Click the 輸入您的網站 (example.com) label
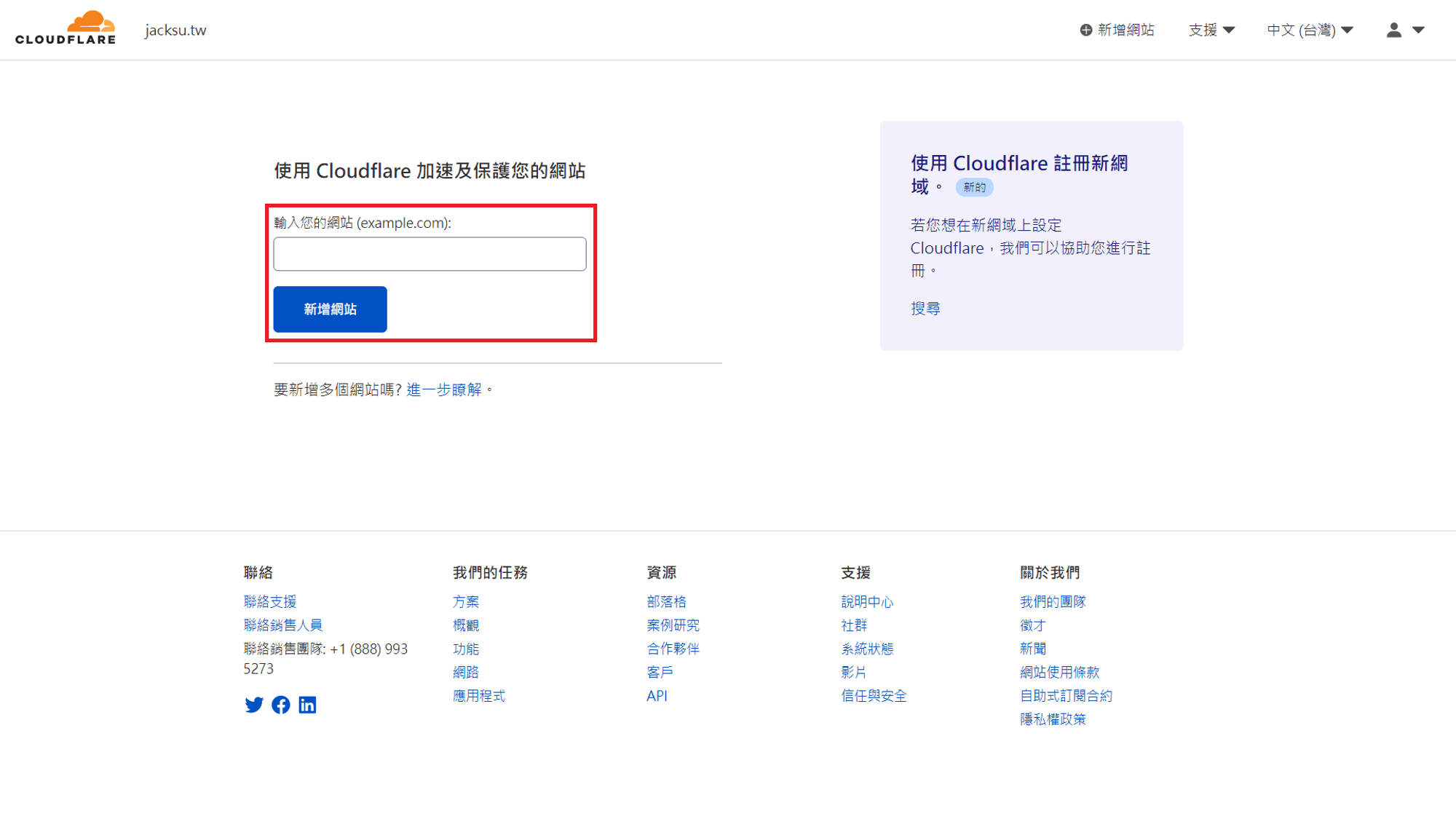This screenshot has width=1456, height=819. pos(363,223)
